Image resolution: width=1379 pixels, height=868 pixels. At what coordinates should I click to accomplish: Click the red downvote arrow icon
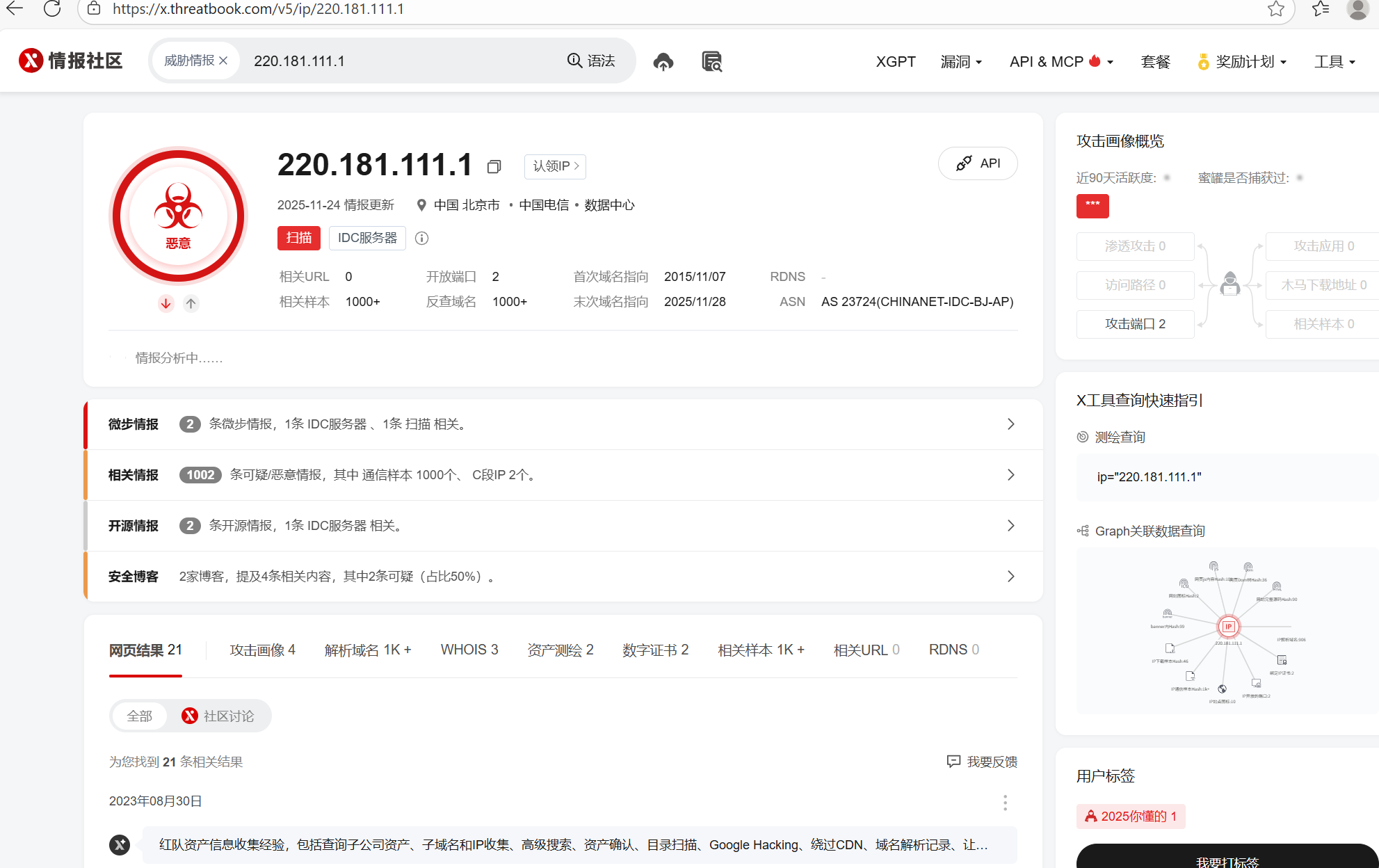pos(166,303)
